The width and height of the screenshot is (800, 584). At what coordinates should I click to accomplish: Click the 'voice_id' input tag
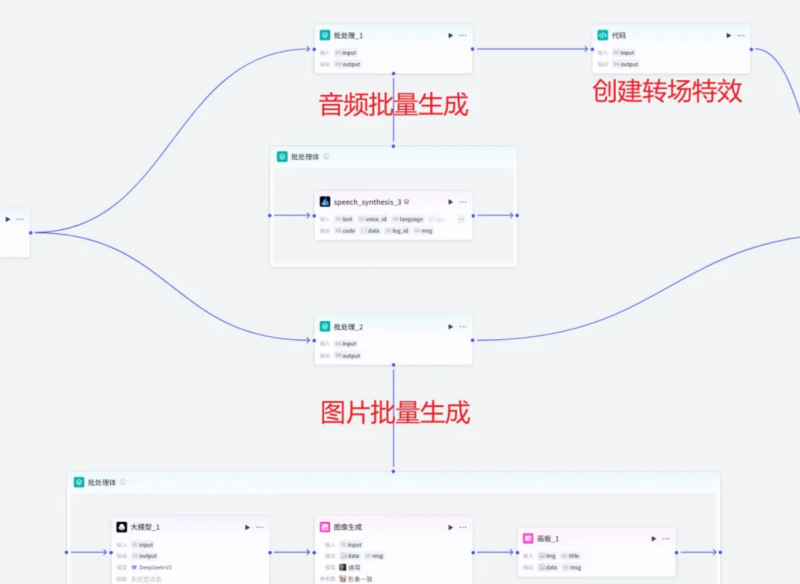pyautogui.click(x=373, y=219)
